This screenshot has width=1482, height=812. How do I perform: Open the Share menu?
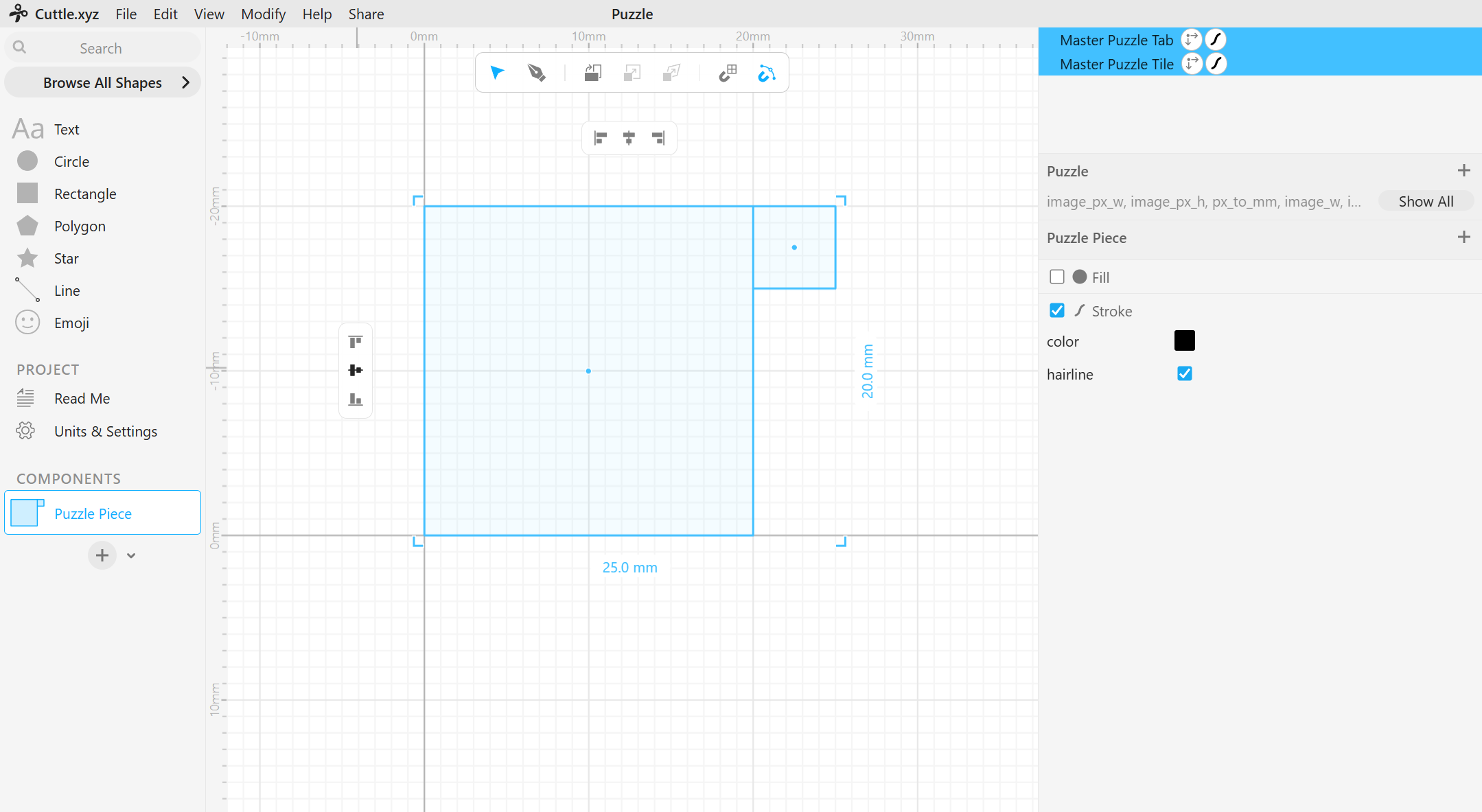tap(366, 14)
